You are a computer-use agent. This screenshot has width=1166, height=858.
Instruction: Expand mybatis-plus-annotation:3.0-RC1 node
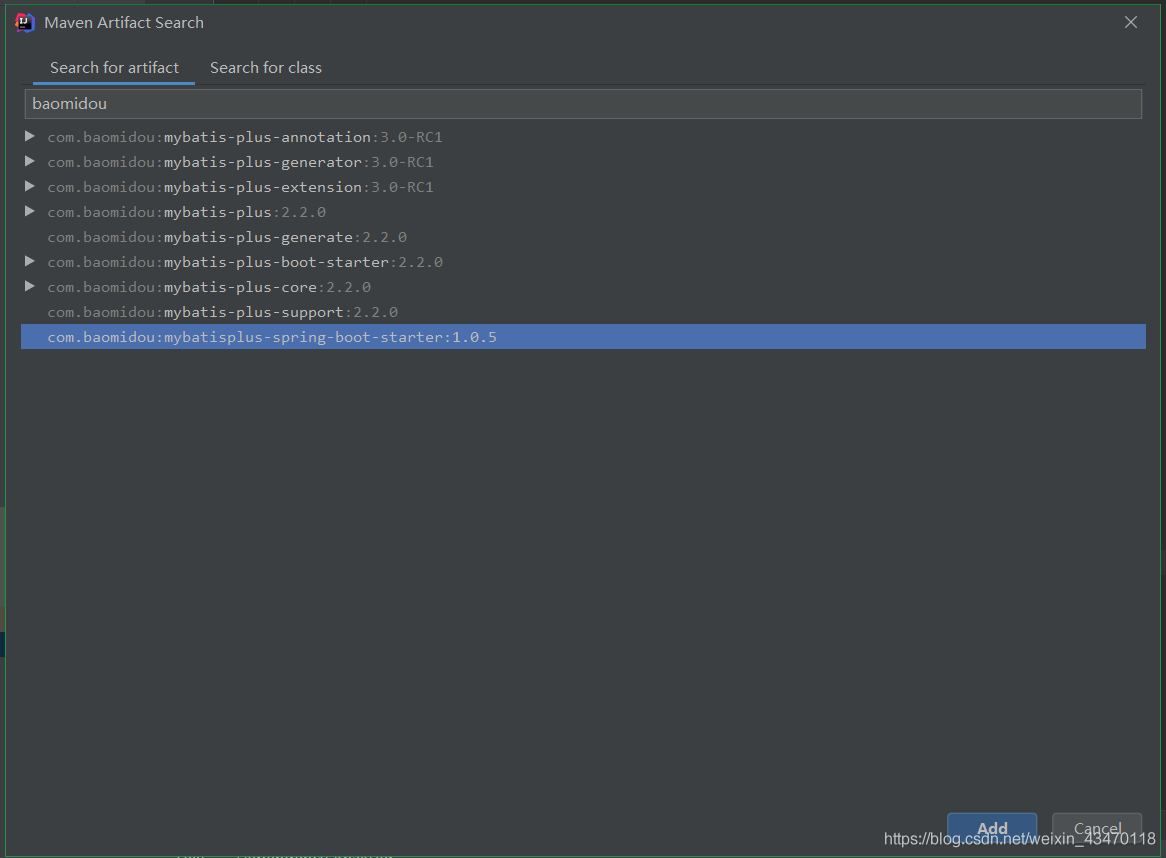pyautogui.click(x=30, y=136)
